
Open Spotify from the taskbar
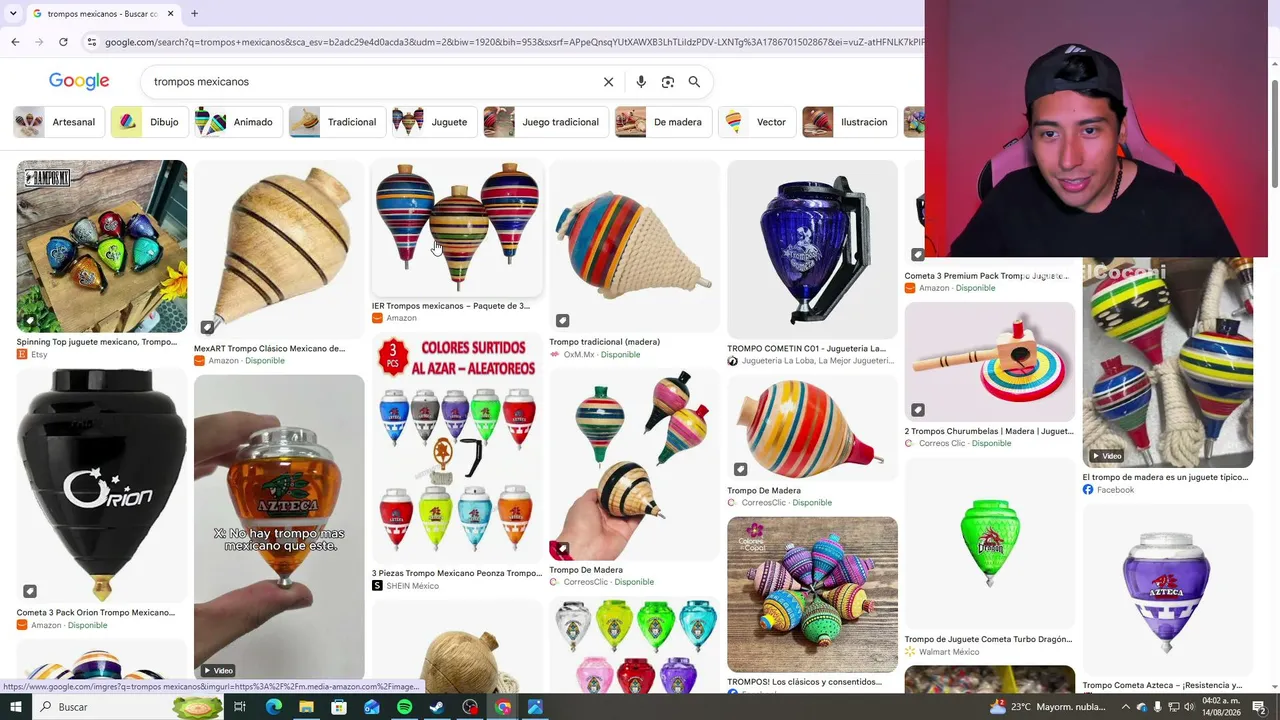[x=404, y=707]
